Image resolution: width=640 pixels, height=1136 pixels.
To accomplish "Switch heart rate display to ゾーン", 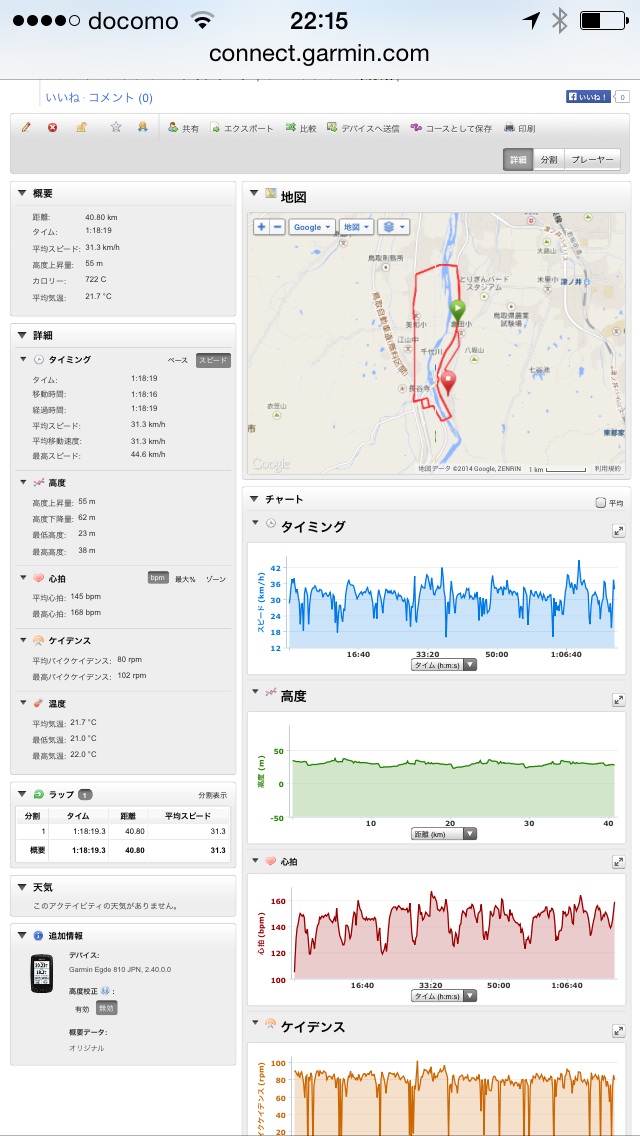I will (x=216, y=579).
